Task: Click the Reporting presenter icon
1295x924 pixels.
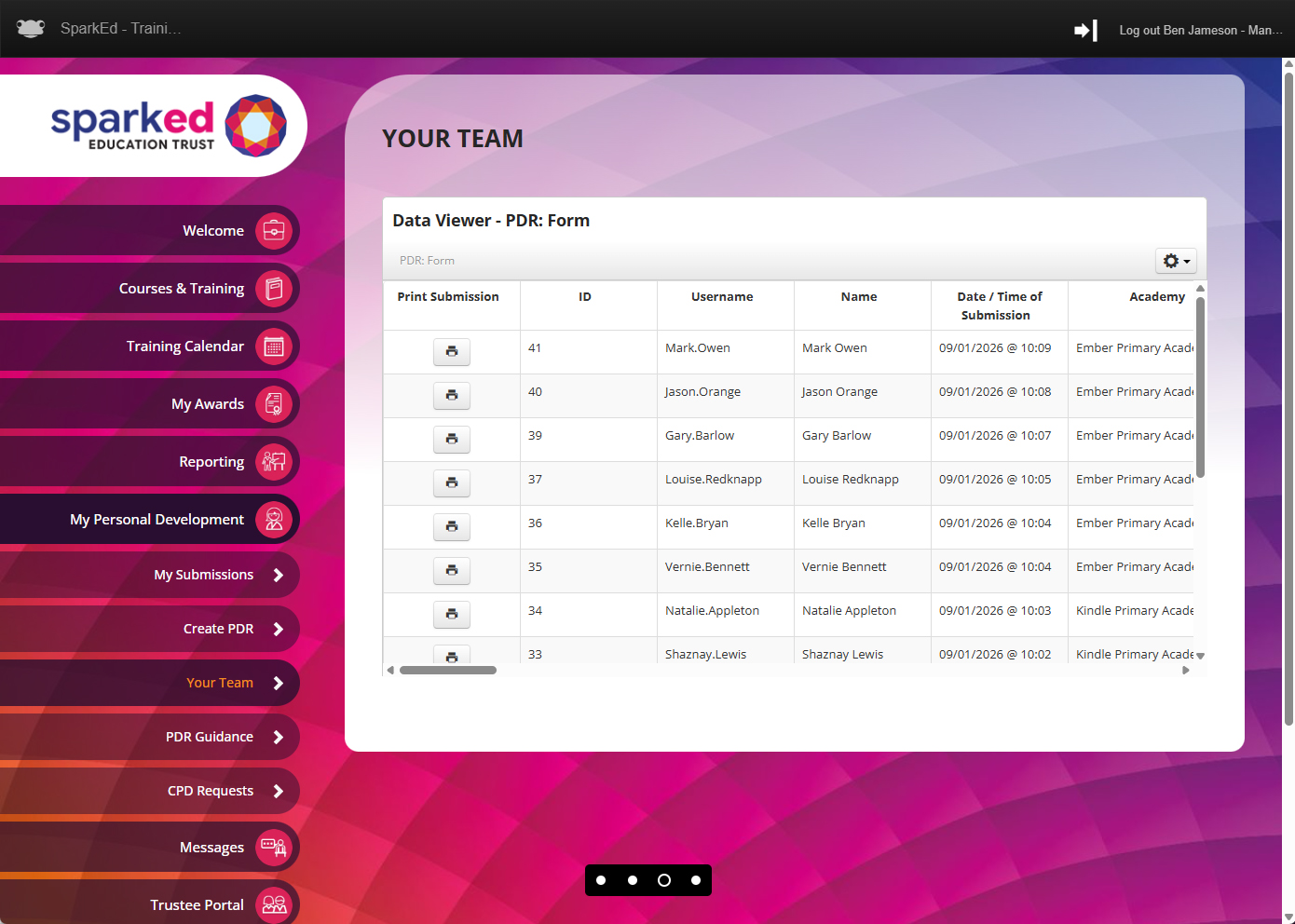Action: [274, 462]
